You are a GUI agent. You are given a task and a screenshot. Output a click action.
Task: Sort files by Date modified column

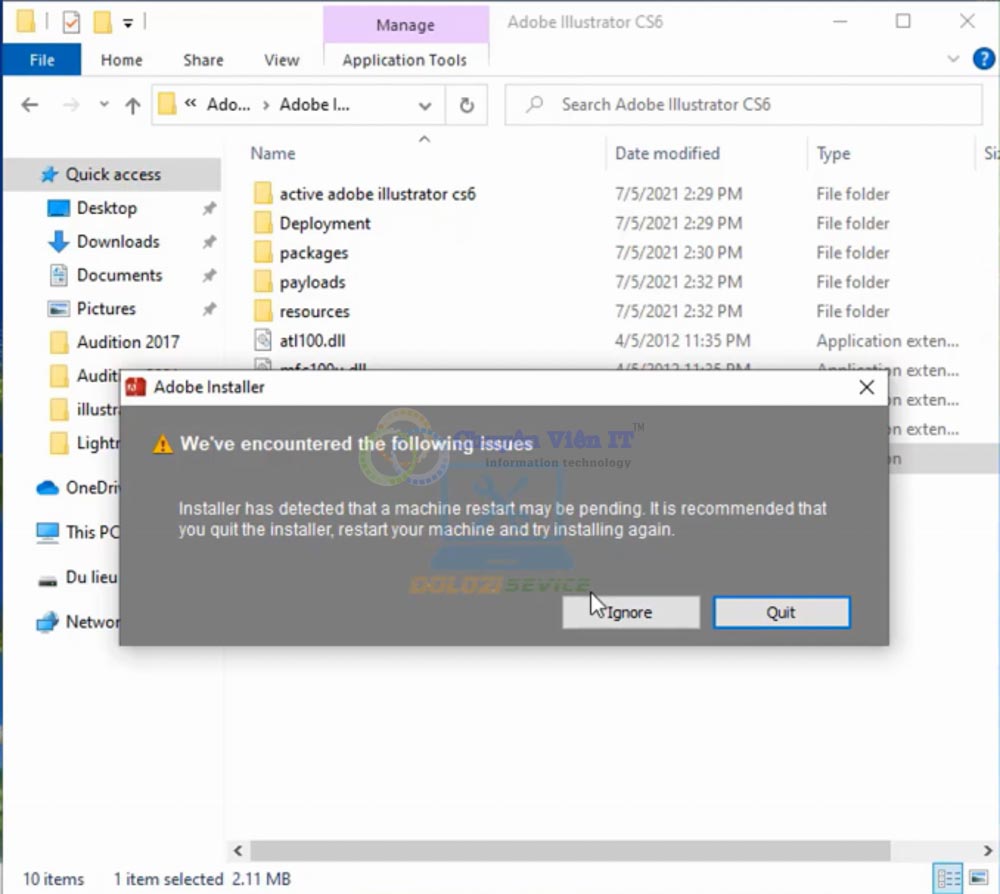coord(667,153)
